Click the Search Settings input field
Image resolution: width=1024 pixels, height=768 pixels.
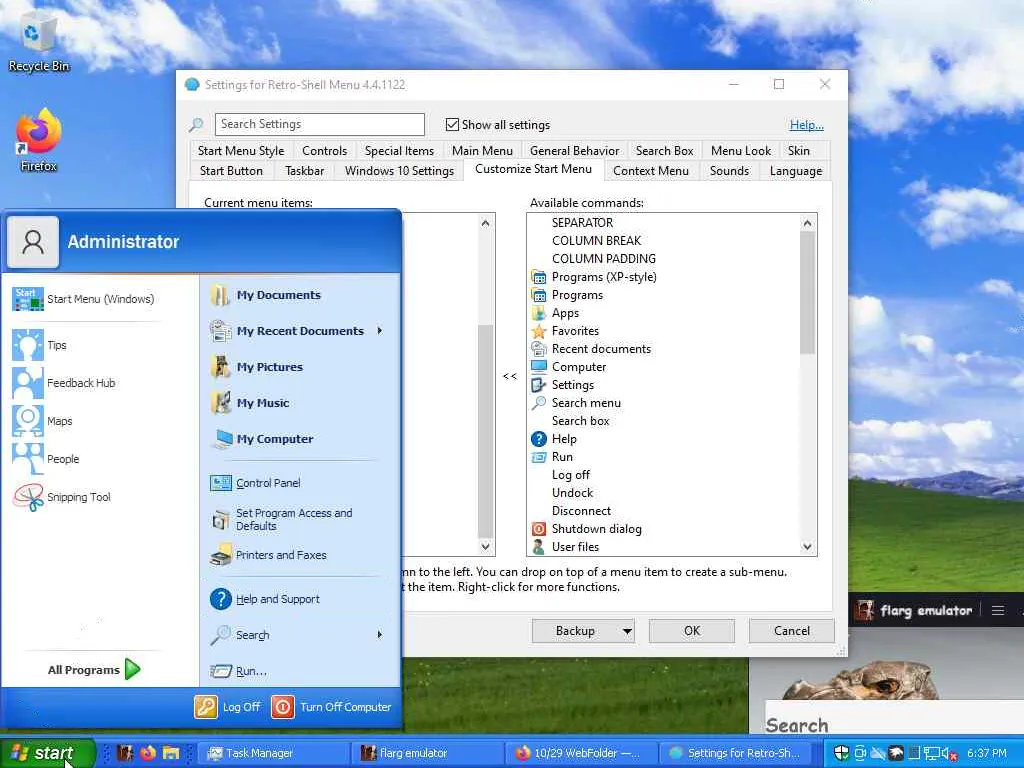click(x=319, y=124)
